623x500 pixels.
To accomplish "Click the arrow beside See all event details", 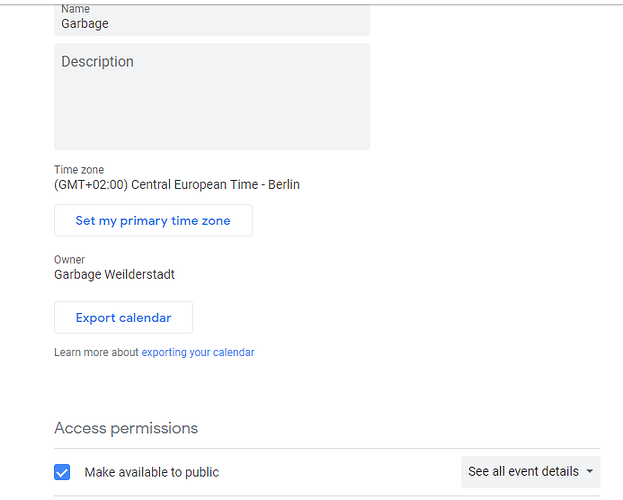I will pyautogui.click(x=590, y=472).
